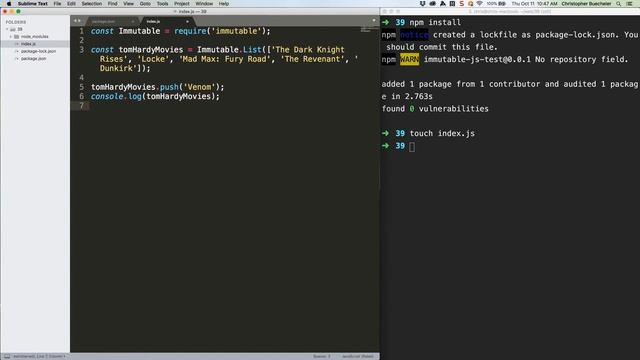Click the word 'require' on line 1
640x360 pixels.
190,31
